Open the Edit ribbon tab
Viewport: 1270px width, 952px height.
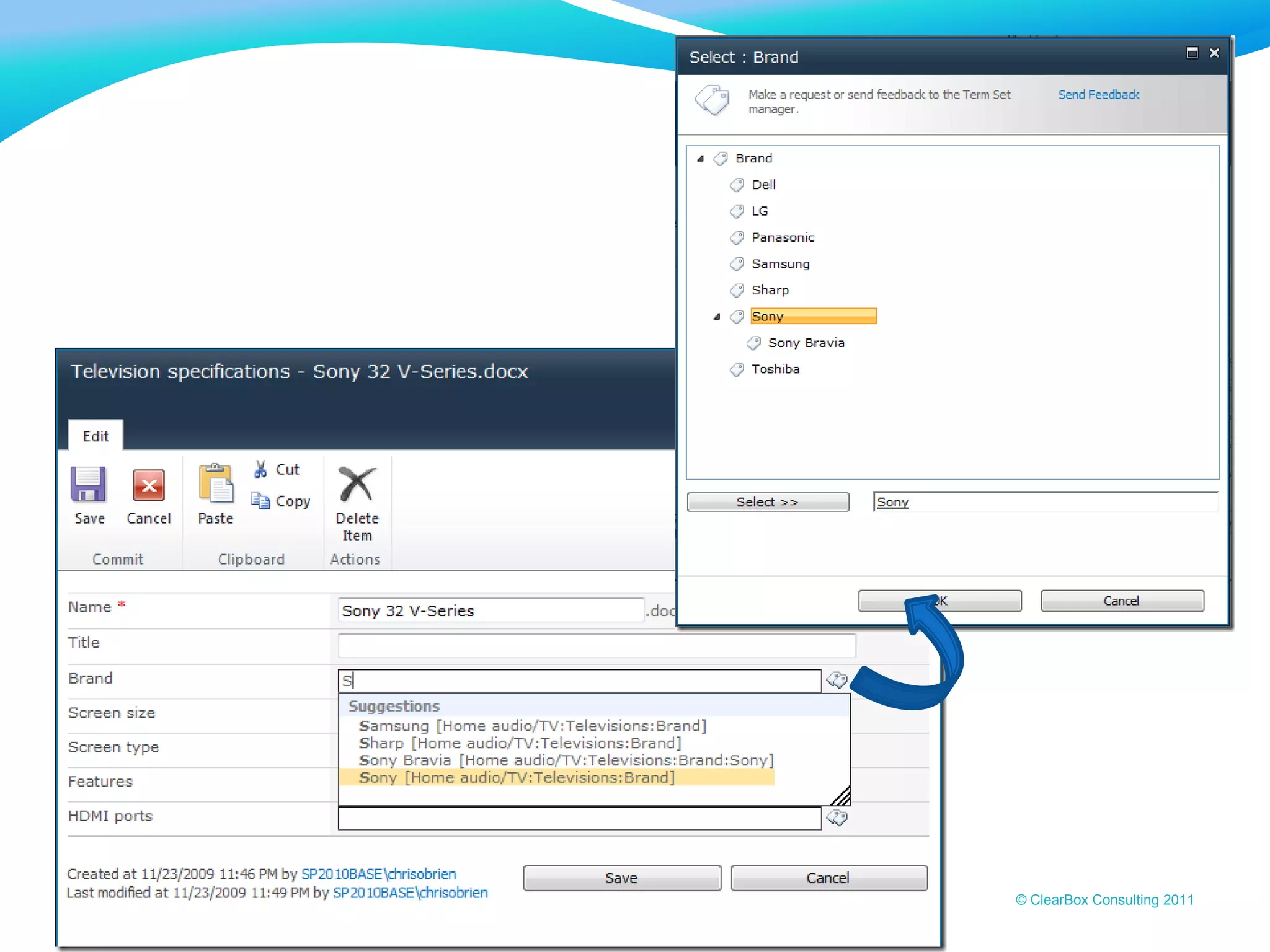pos(95,436)
